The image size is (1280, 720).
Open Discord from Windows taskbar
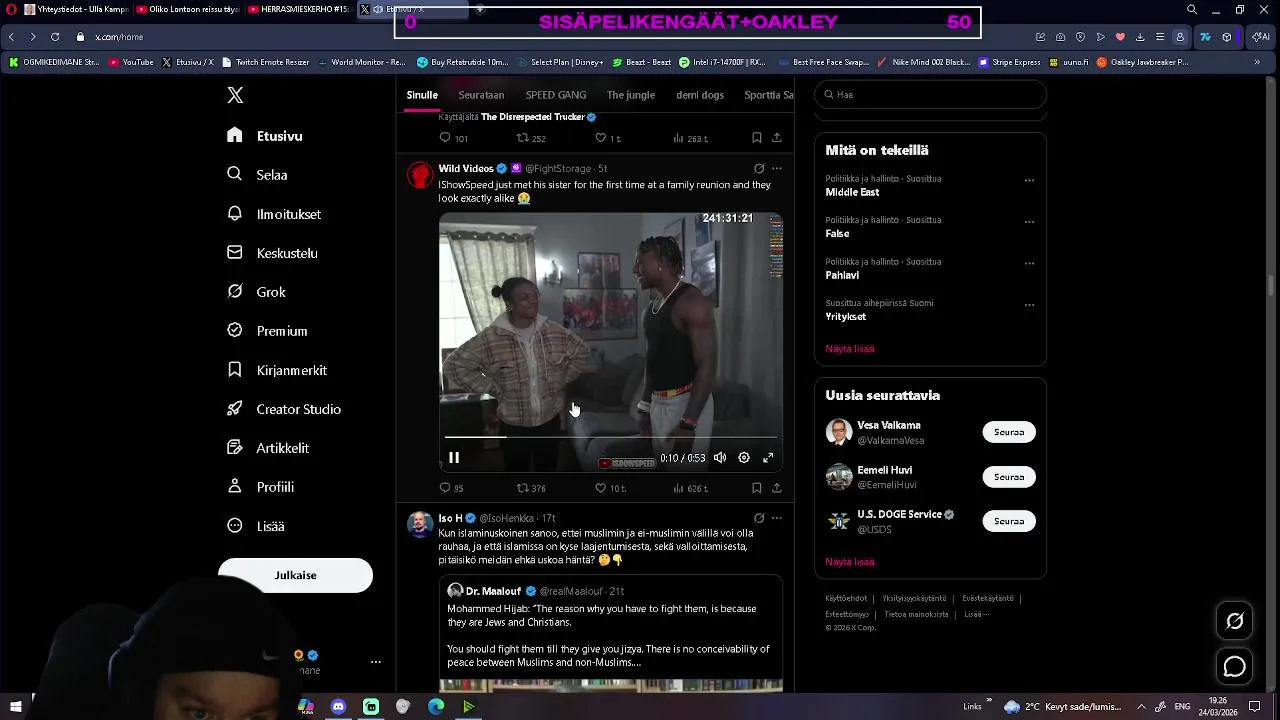point(338,707)
